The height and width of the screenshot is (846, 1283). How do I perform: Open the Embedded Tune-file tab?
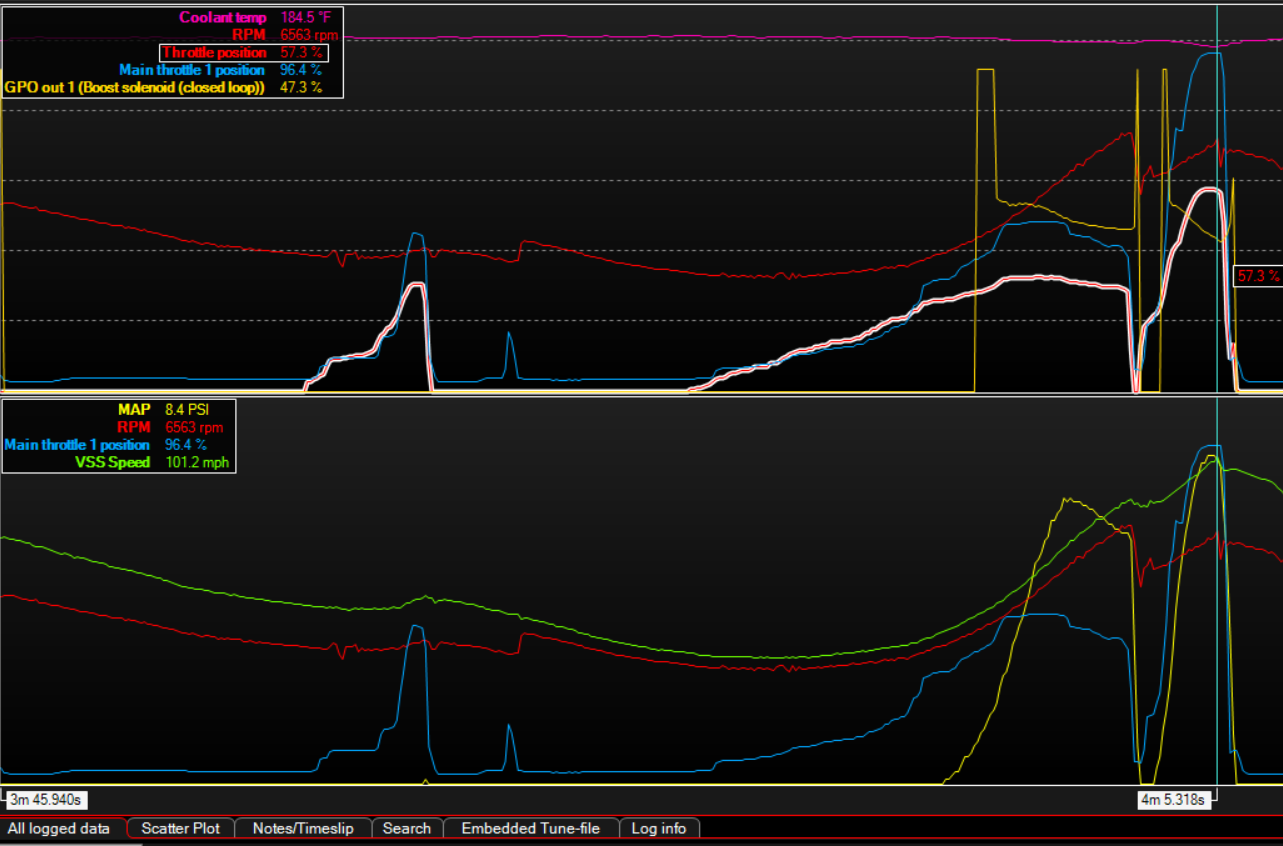[x=531, y=828]
